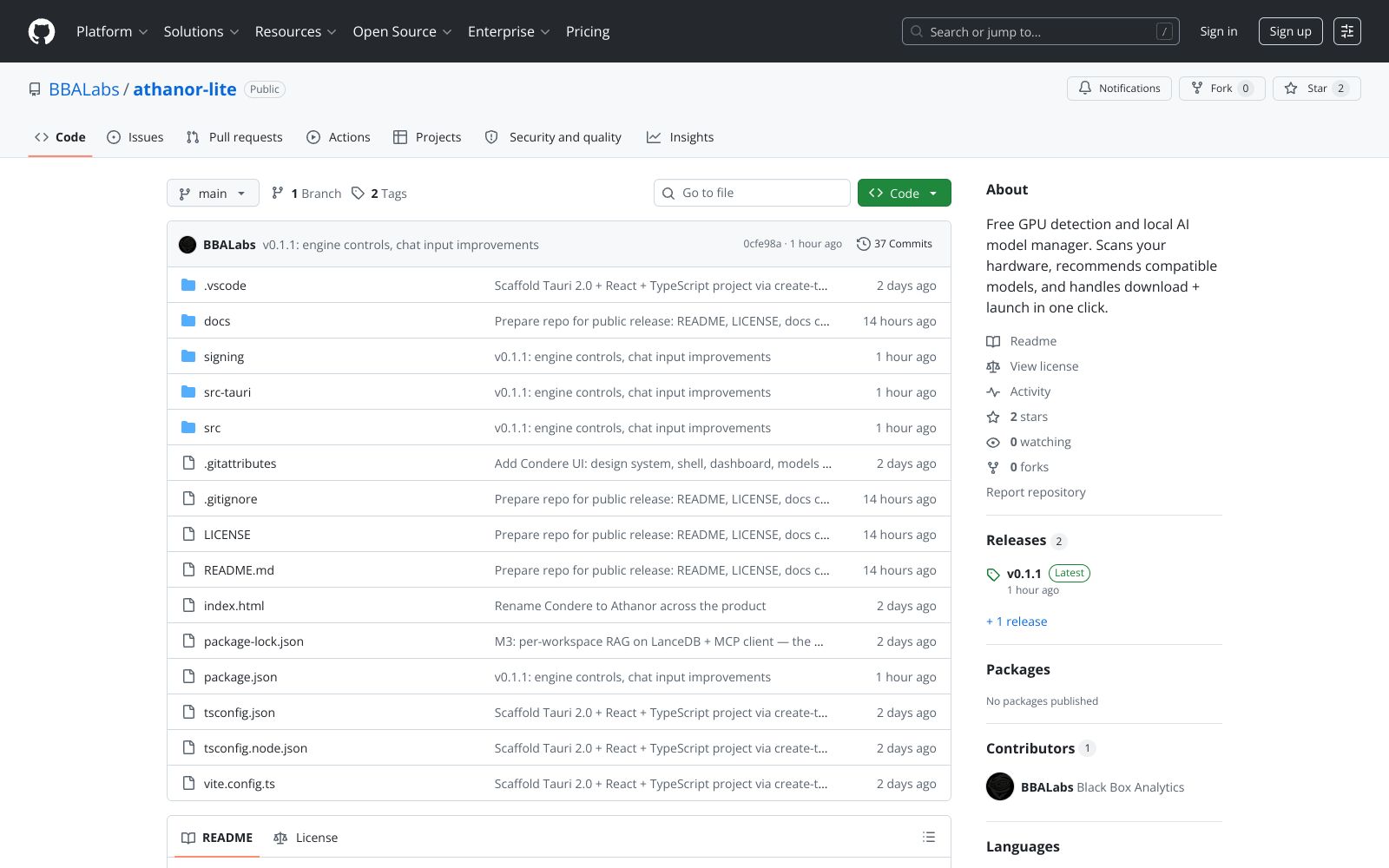Switch to the Pull requests tab

(234, 137)
